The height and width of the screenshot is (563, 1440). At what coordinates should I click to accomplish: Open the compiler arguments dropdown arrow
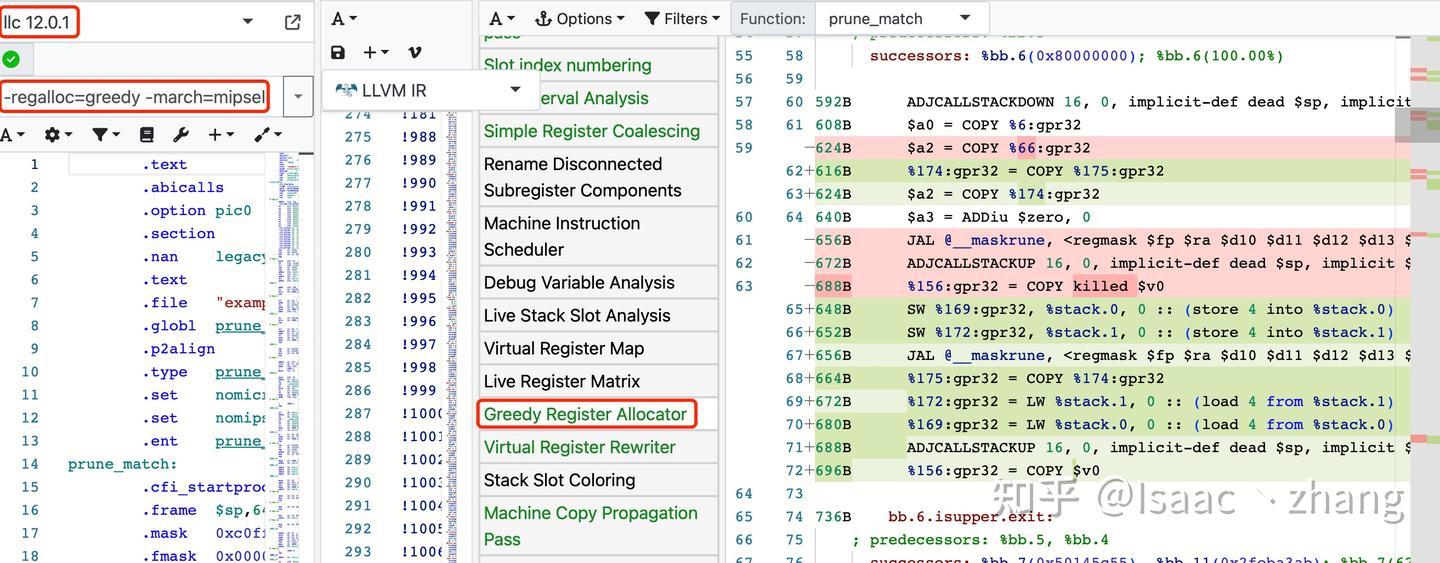[x=298, y=97]
